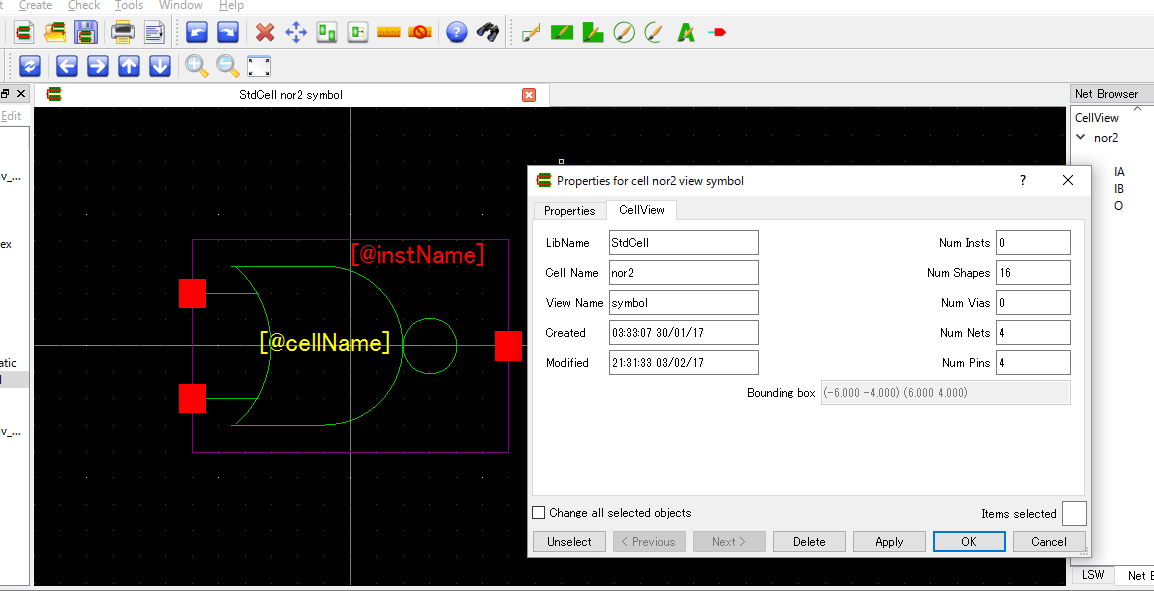Switch to the LSW tab at bottom right
Image resolution: width=1154 pixels, height=591 pixels.
point(1093,575)
